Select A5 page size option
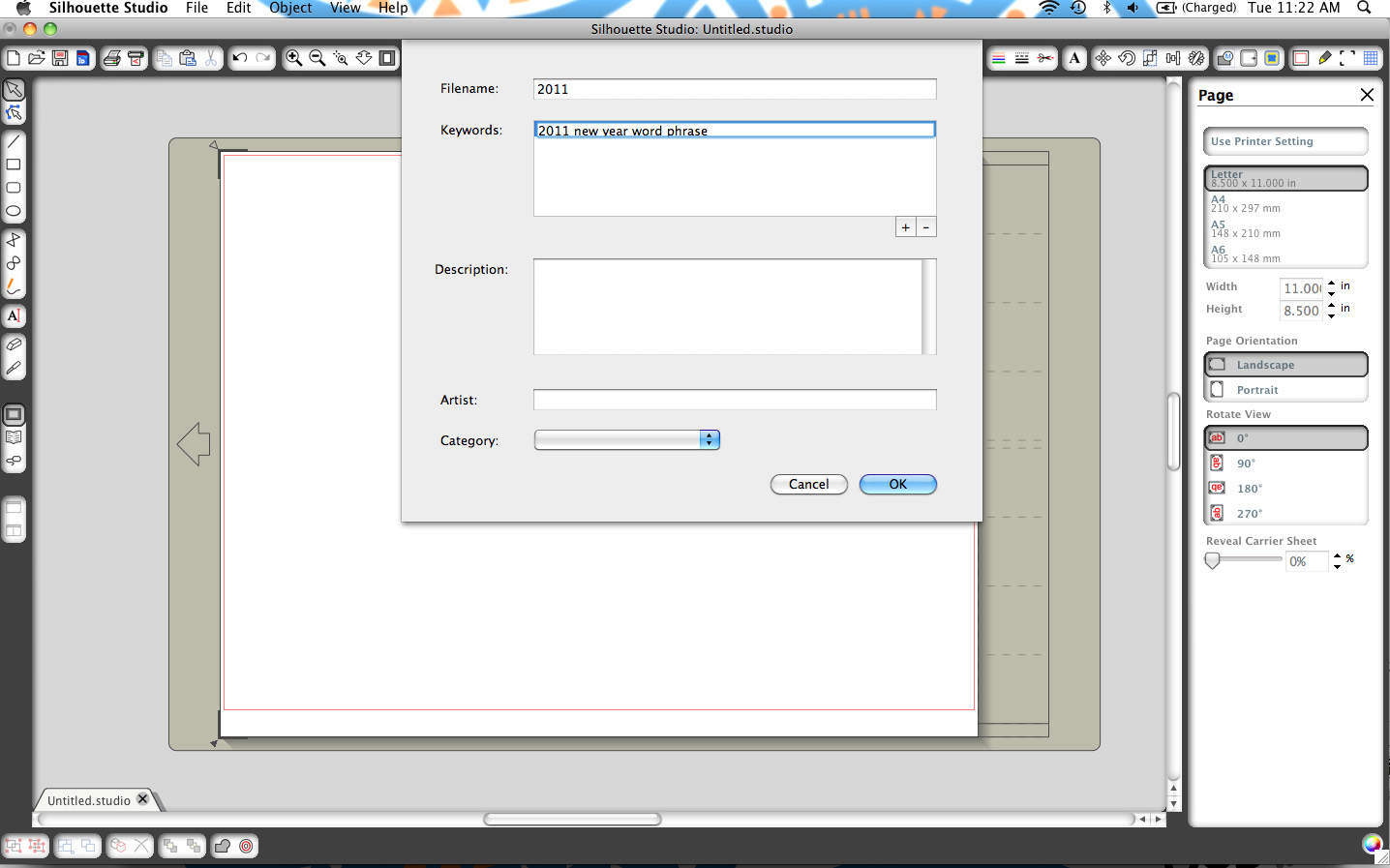The image size is (1390, 868). tap(1285, 229)
